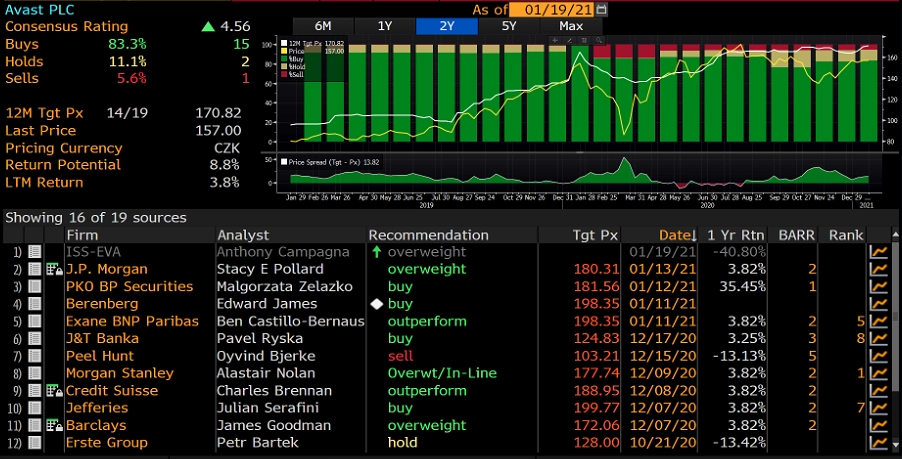
Task: Open the J.P. Morgan firm link
Action: [106, 269]
